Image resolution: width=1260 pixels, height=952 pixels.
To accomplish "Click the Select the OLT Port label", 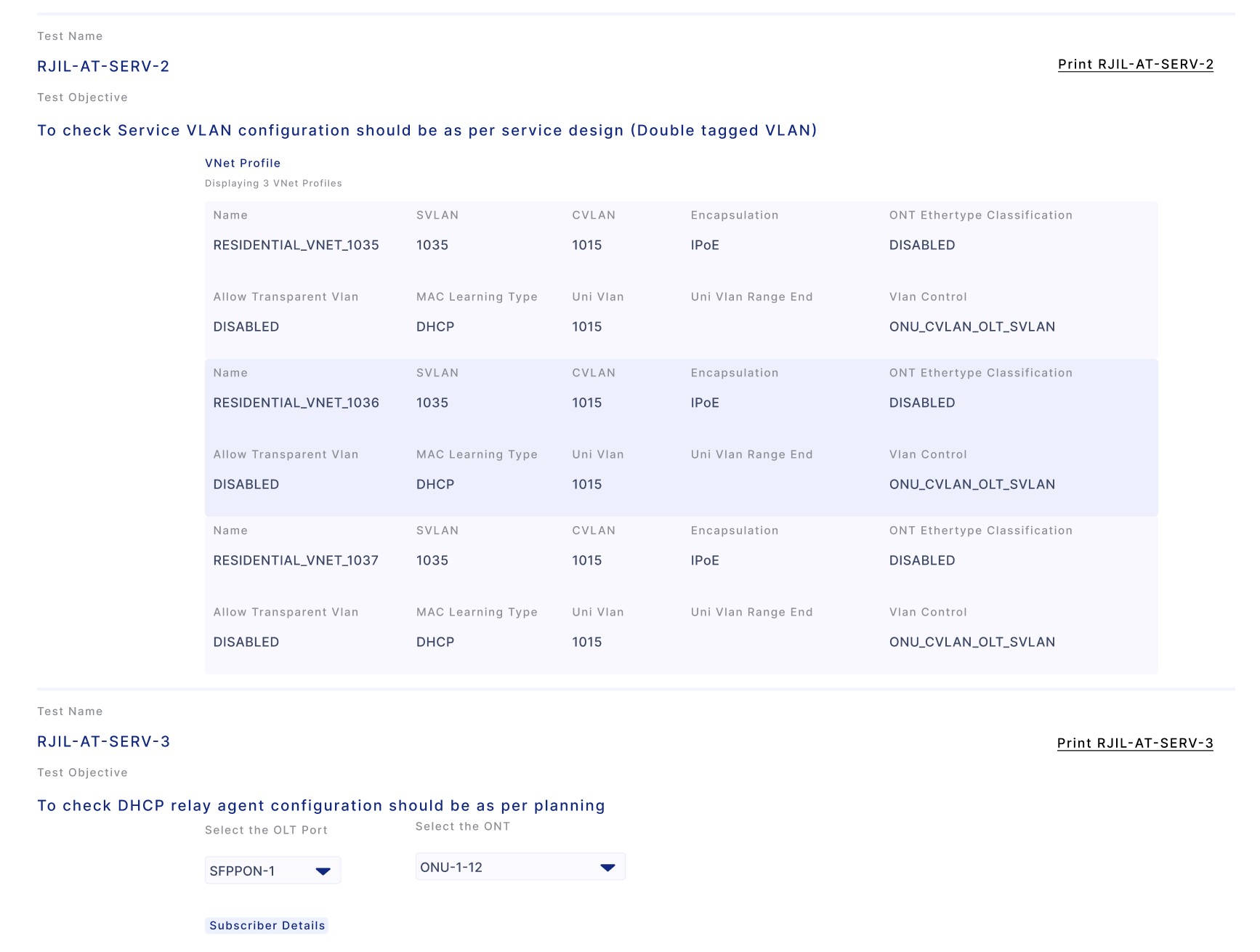I will [266, 831].
